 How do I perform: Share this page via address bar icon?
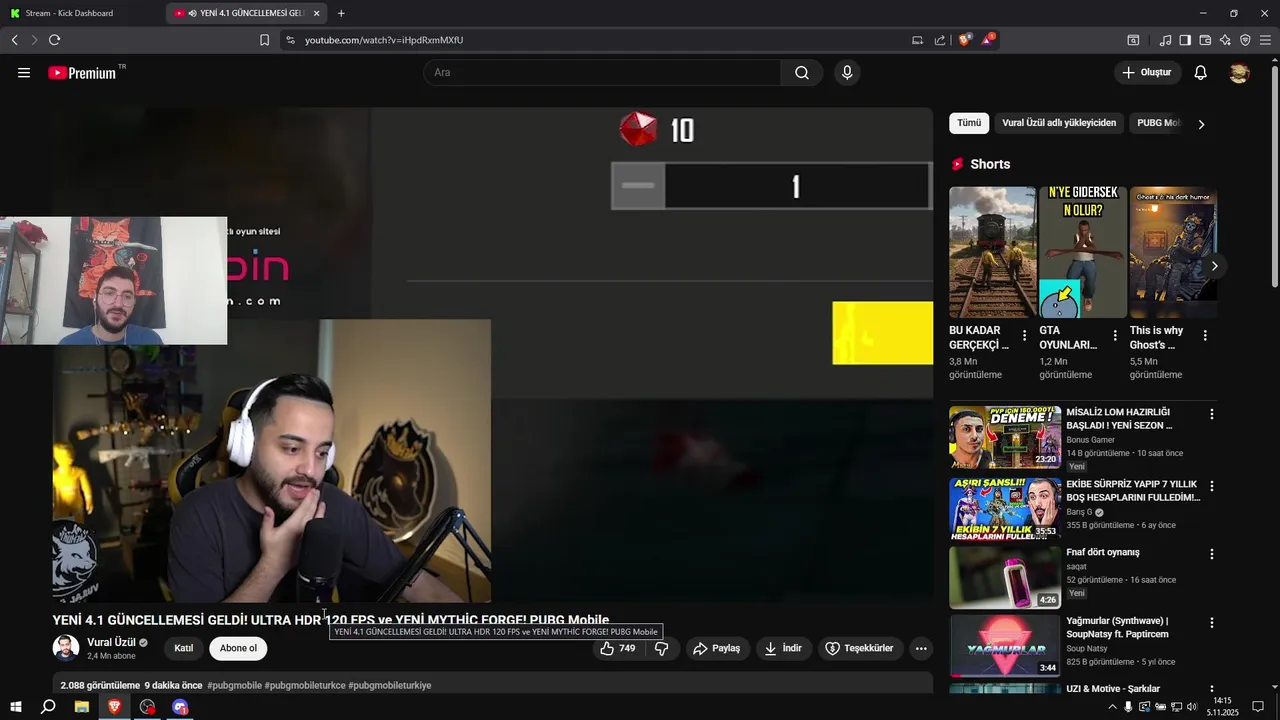point(940,40)
